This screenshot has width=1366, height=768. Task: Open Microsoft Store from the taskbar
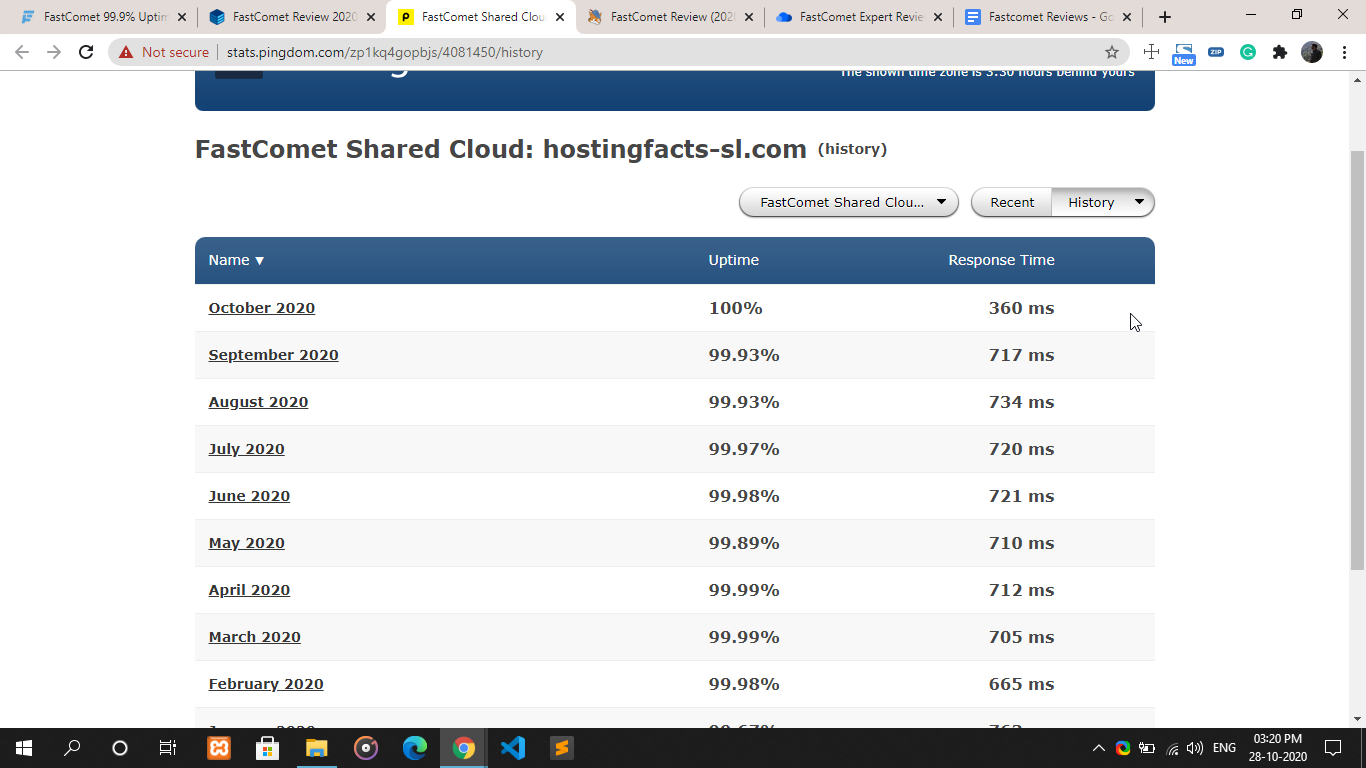tap(267, 748)
